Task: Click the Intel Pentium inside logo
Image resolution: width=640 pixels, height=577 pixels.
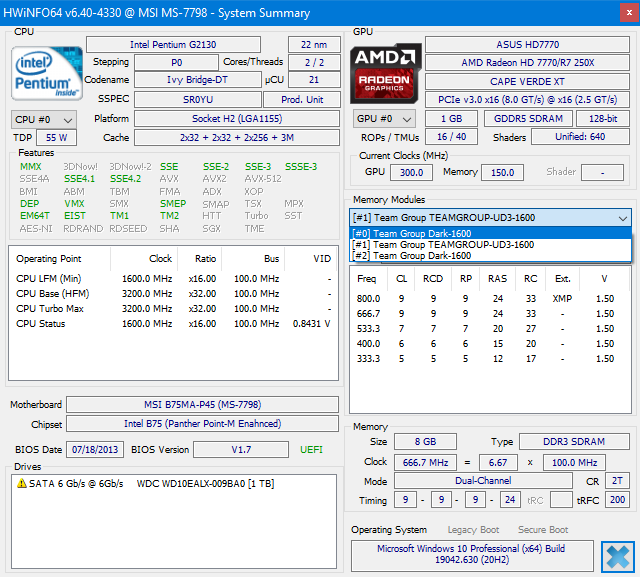Action: (47, 73)
